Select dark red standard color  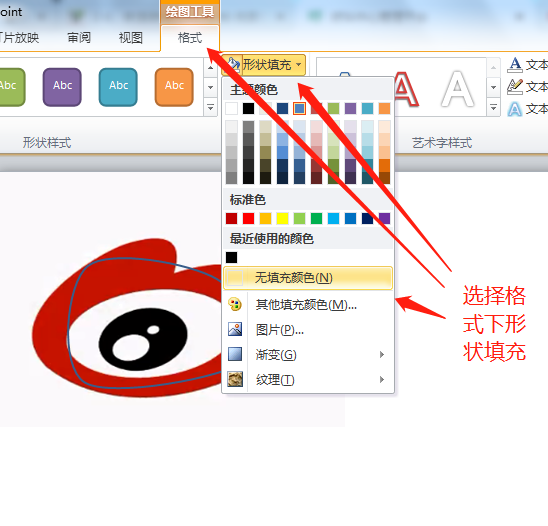click(231, 218)
